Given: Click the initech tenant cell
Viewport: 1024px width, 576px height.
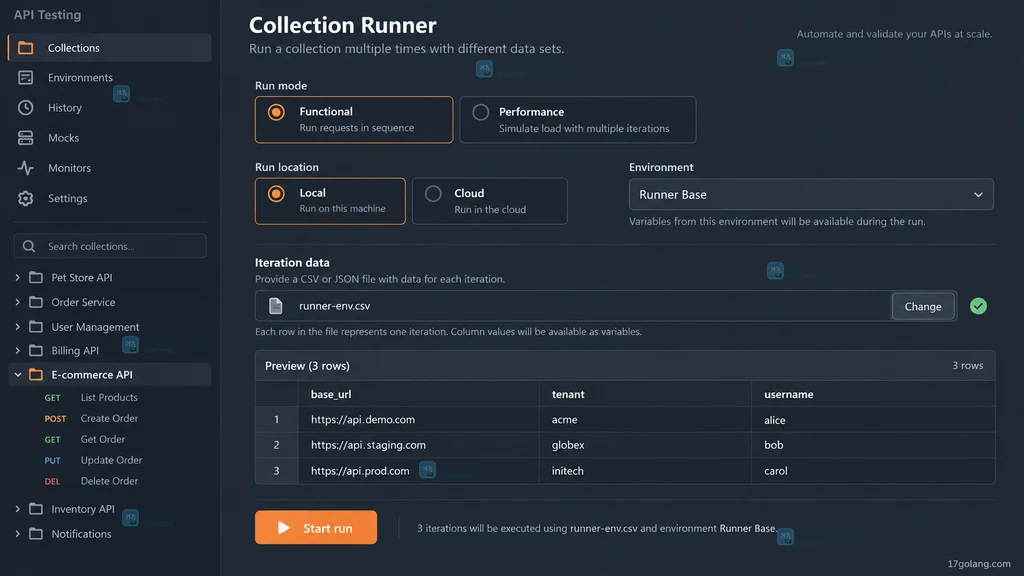Looking at the screenshot, I should click(x=645, y=471).
